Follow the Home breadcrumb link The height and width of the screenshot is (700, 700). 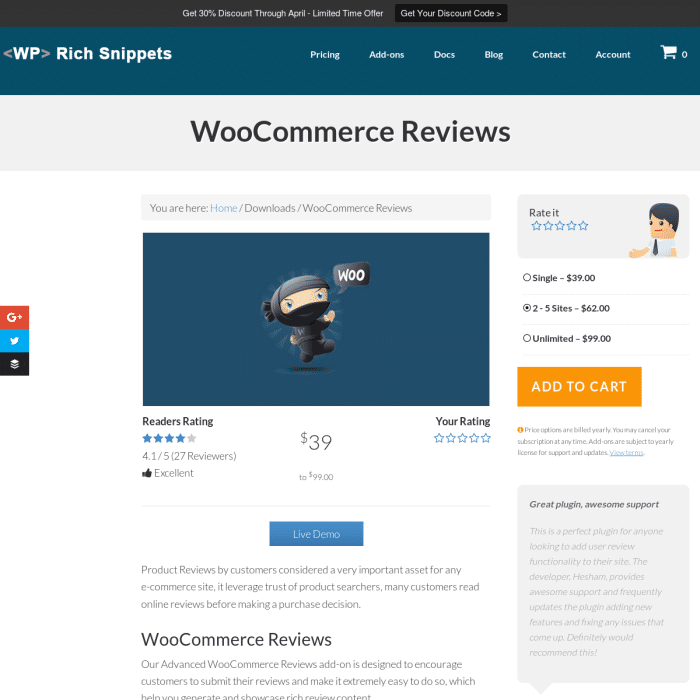click(223, 208)
